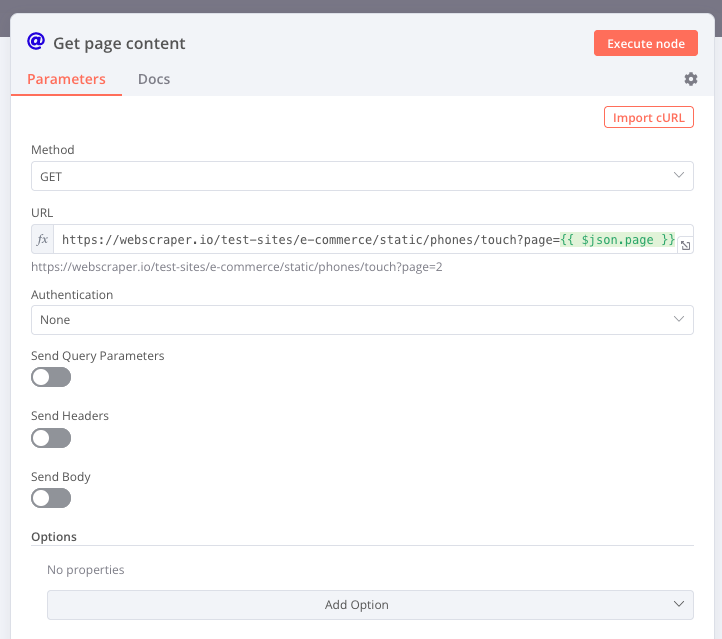Viewport: 722px width, 639px height.
Task: Switch to the Parameters tab
Action: 66,79
